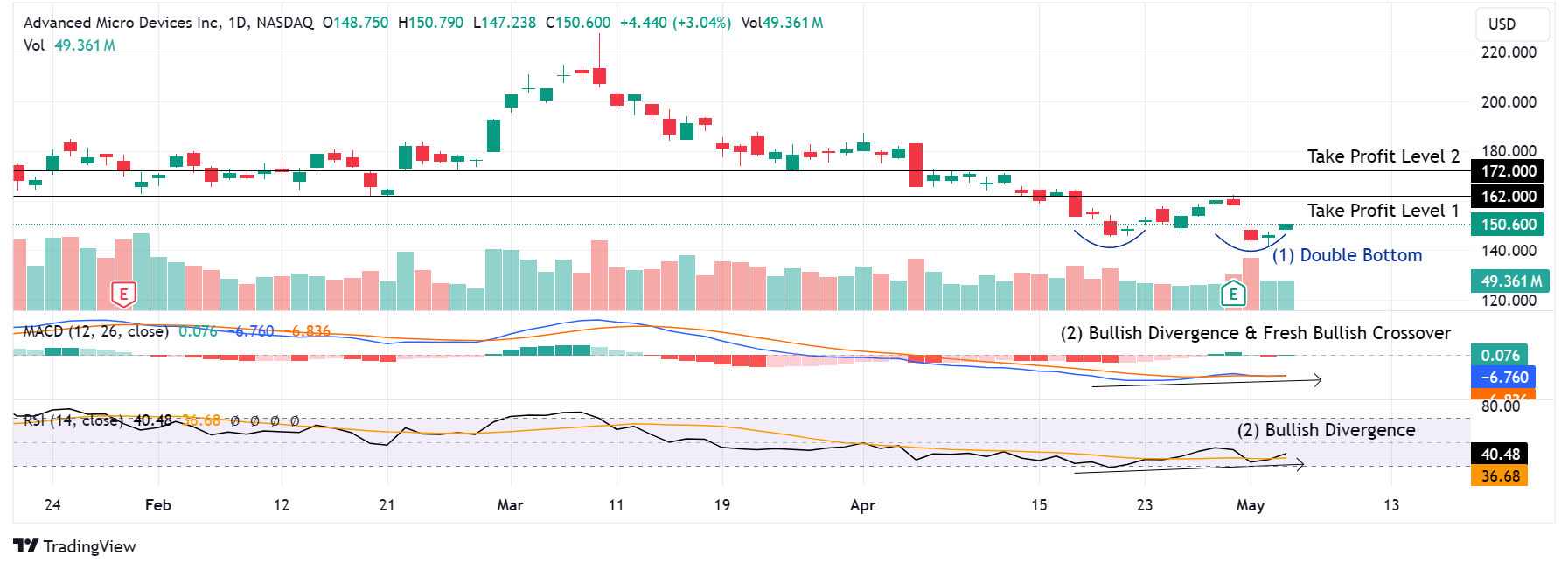Click the RSI legend value 40.48
The height and width of the screenshot is (569, 1568).
tap(152, 420)
